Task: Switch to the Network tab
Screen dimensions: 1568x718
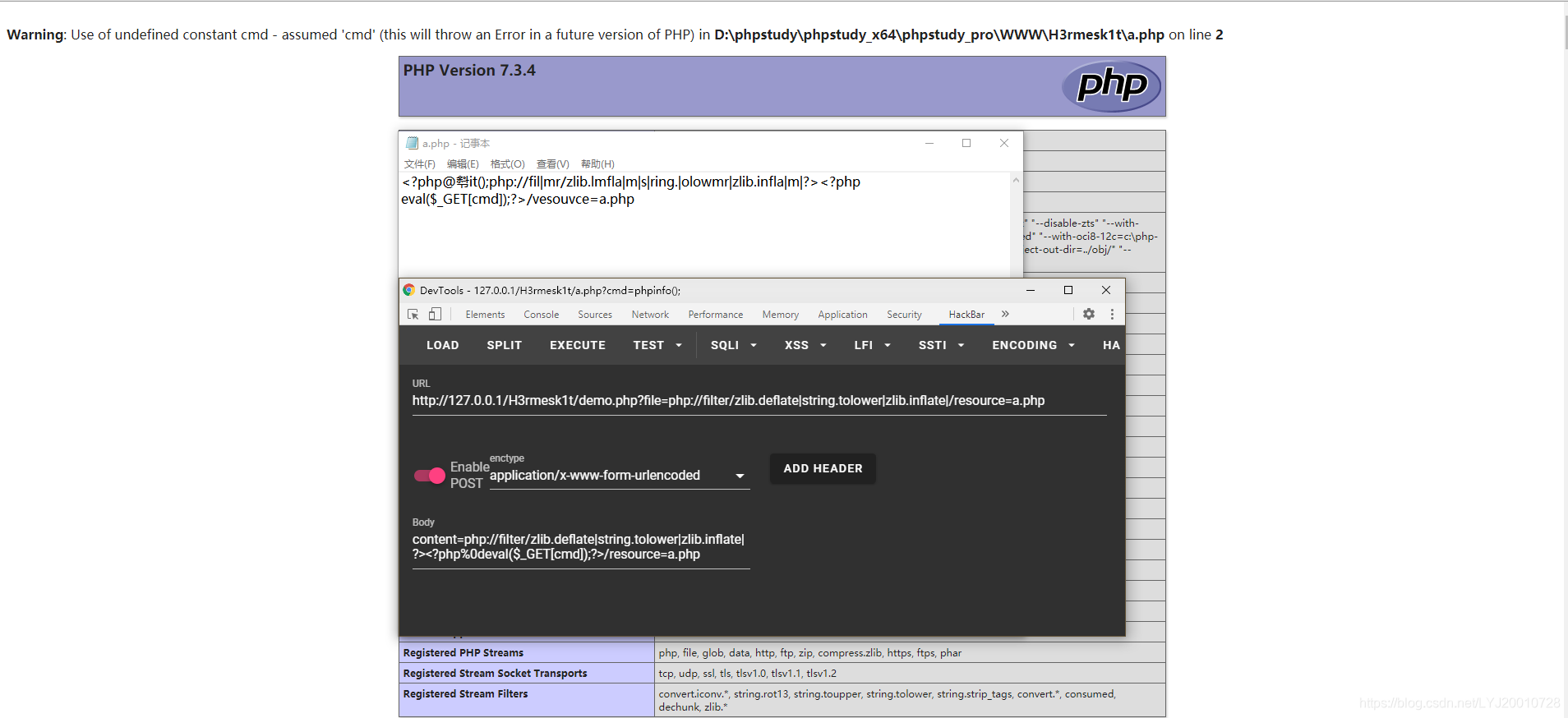Action: pos(650,315)
